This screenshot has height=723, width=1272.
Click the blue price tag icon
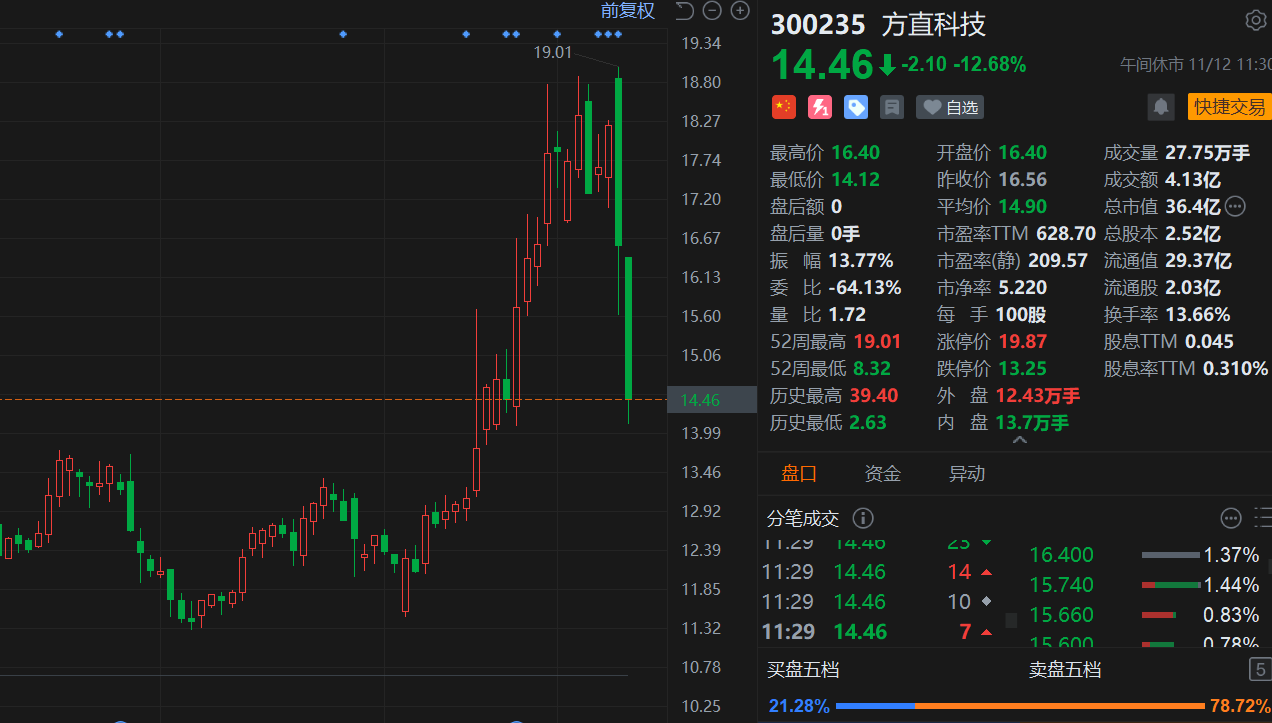click(855, 107)
